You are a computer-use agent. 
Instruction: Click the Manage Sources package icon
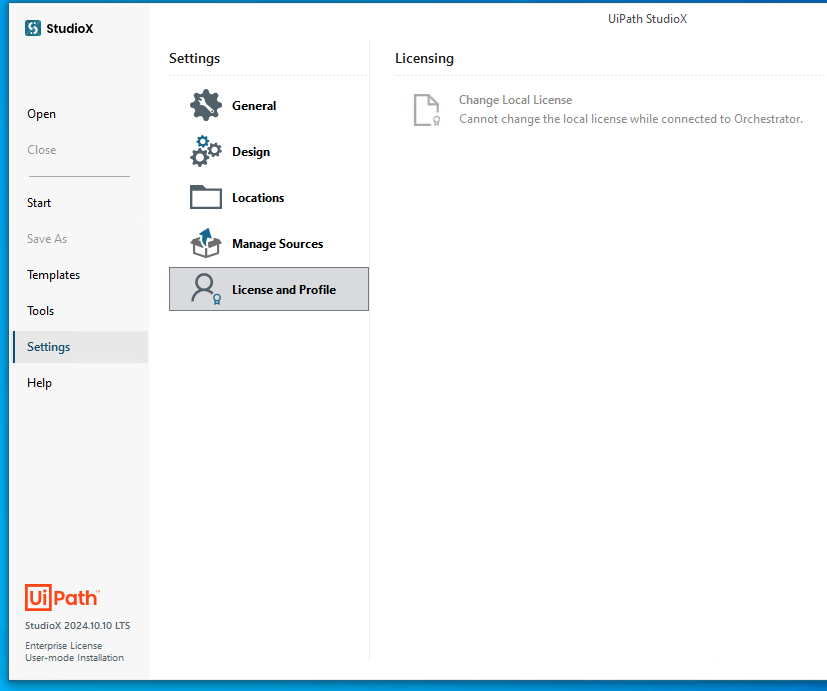point(206,243)
